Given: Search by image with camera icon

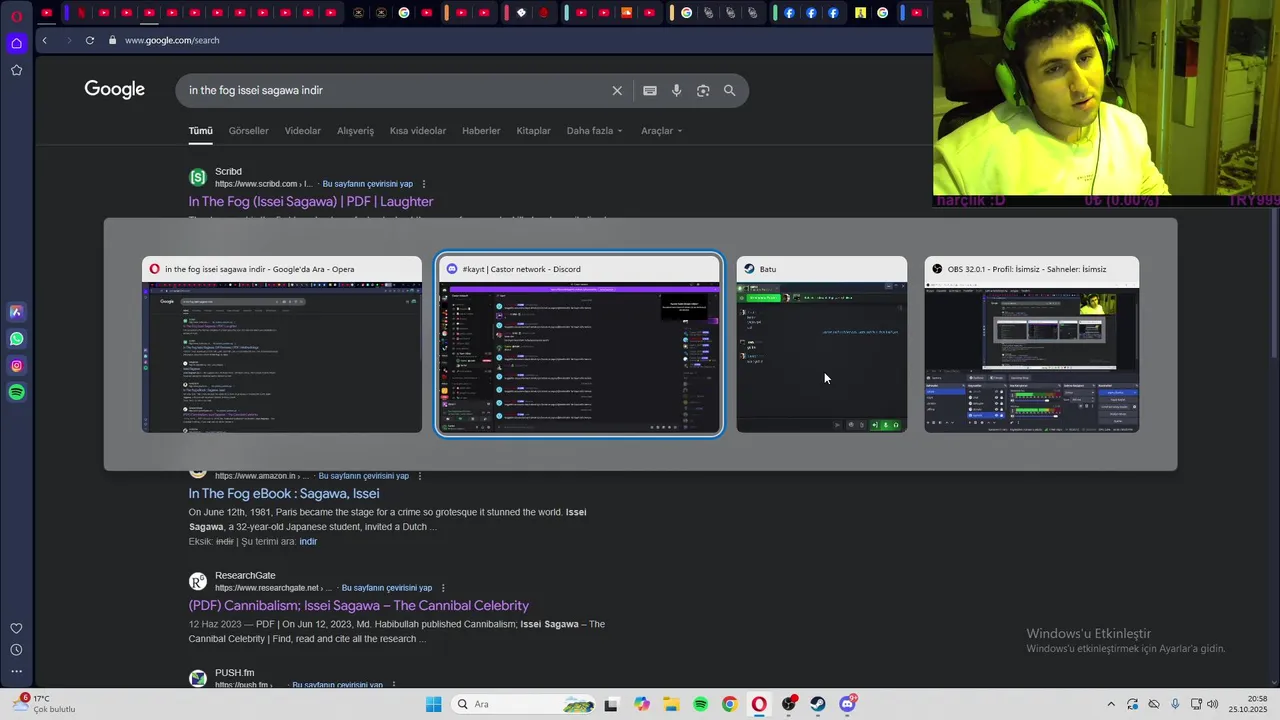Looking at the screenshot, I should tap(703, 90).
